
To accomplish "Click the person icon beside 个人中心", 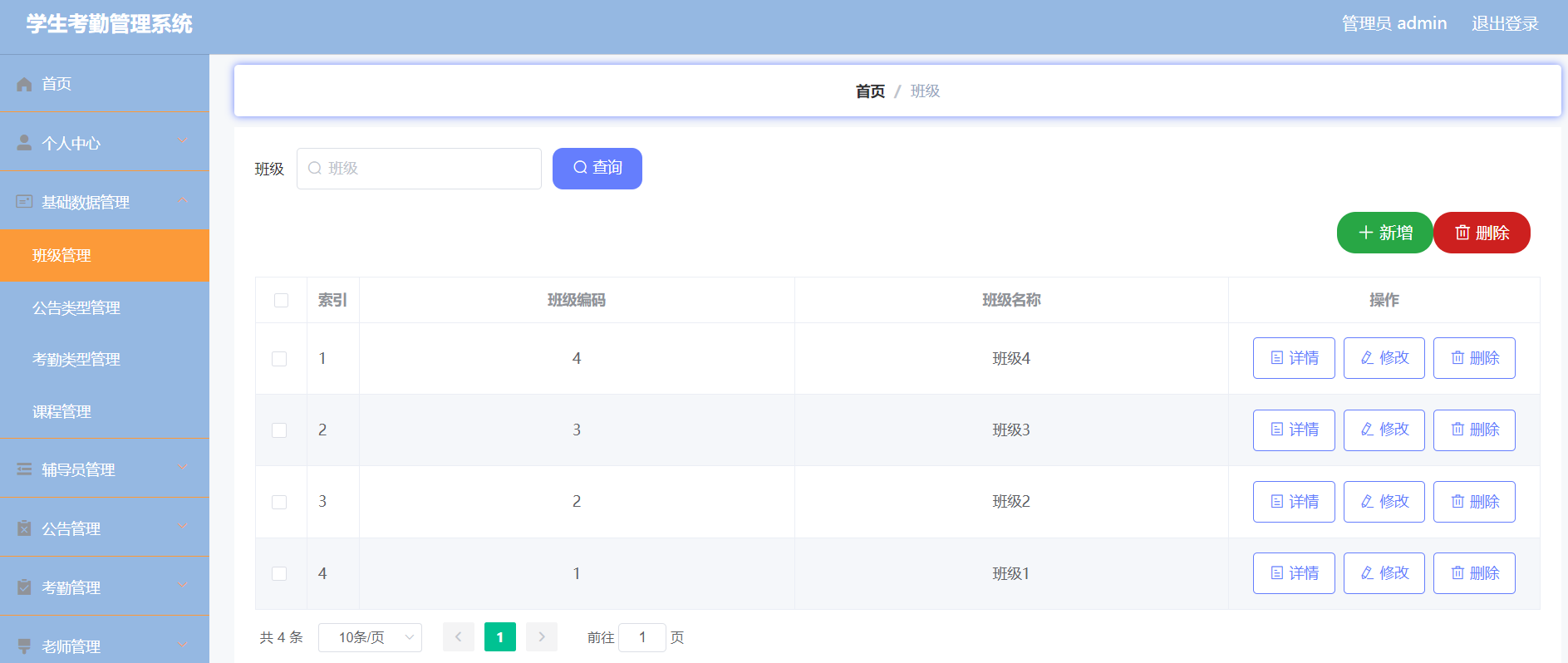I will (24, 143).
